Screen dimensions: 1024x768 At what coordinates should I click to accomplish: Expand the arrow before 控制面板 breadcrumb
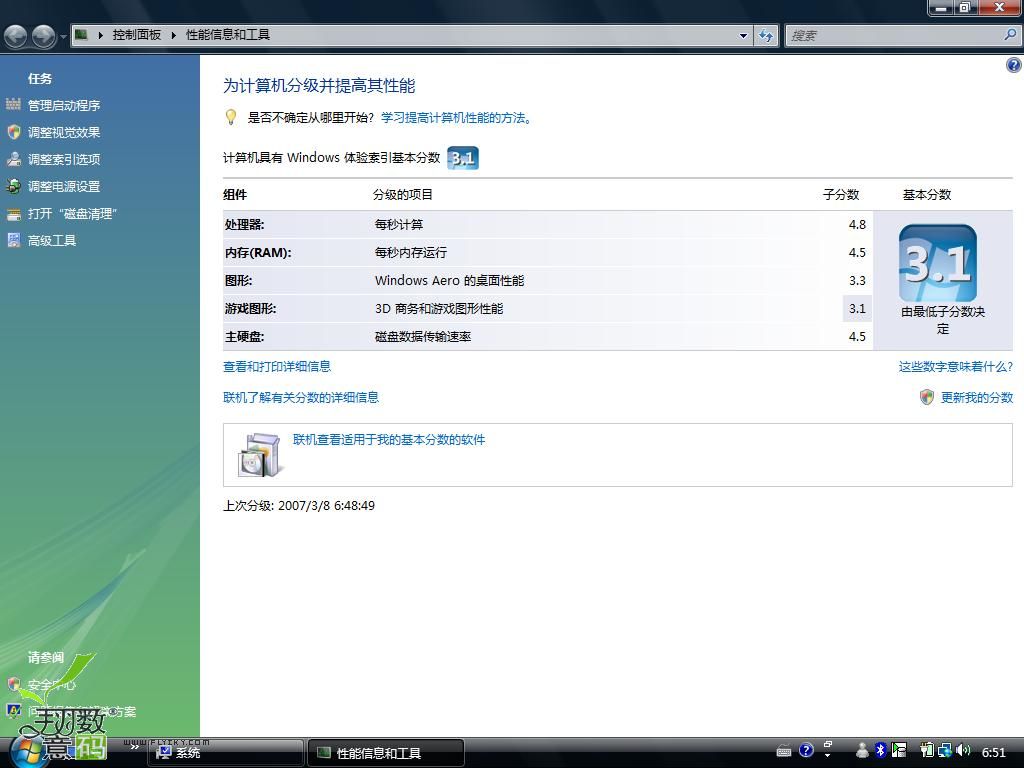(x=101, y=35)
